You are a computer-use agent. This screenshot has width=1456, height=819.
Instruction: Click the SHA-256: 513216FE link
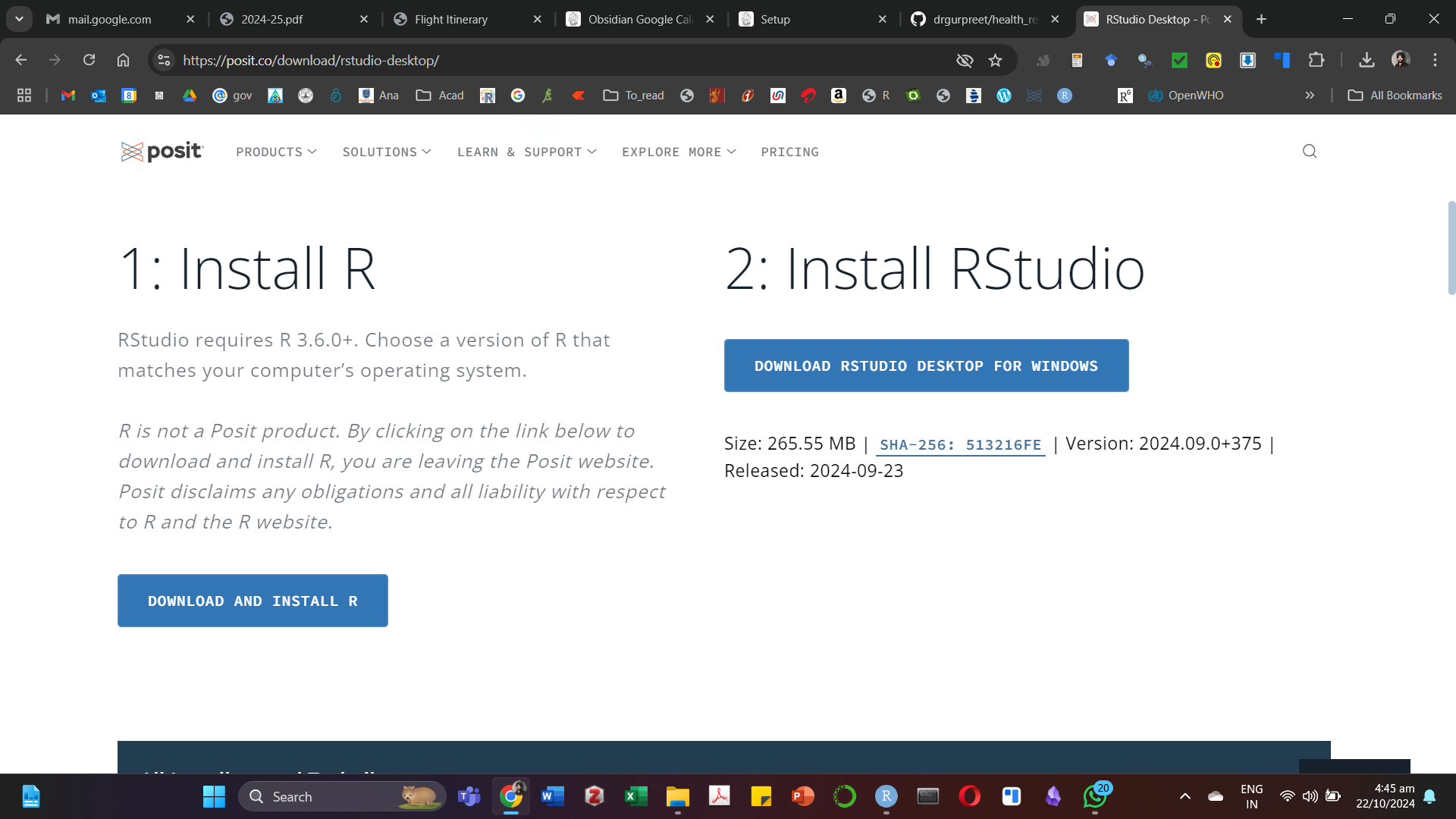[960, 445]
